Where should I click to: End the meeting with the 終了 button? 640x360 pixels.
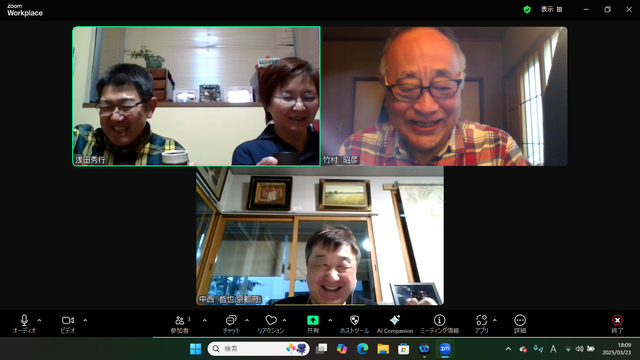[x=617, y=324]
